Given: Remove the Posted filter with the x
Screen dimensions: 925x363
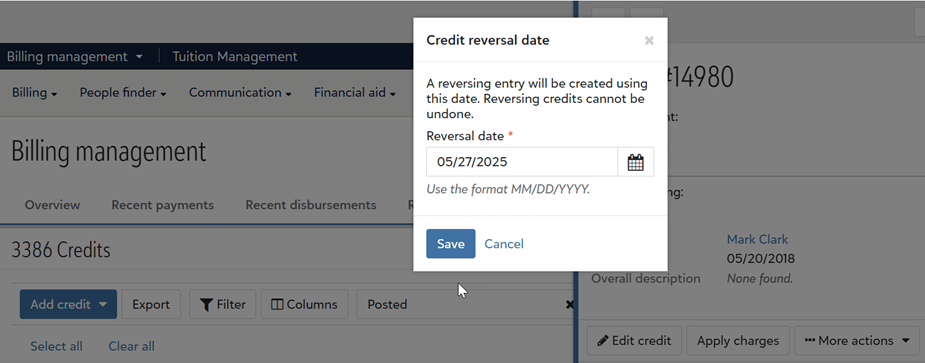Looking at the screenshot, I should pos(569,305).
